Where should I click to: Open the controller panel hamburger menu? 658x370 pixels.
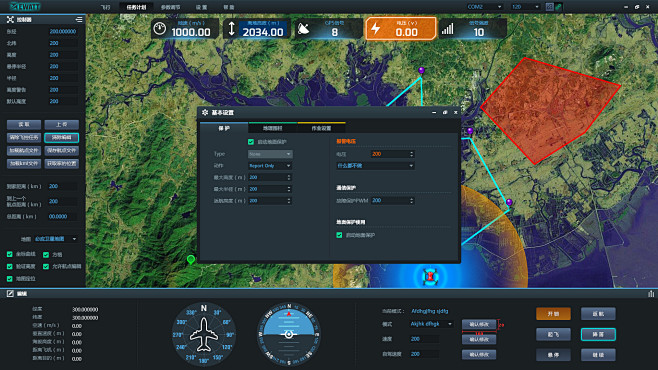tap(79, 19)
